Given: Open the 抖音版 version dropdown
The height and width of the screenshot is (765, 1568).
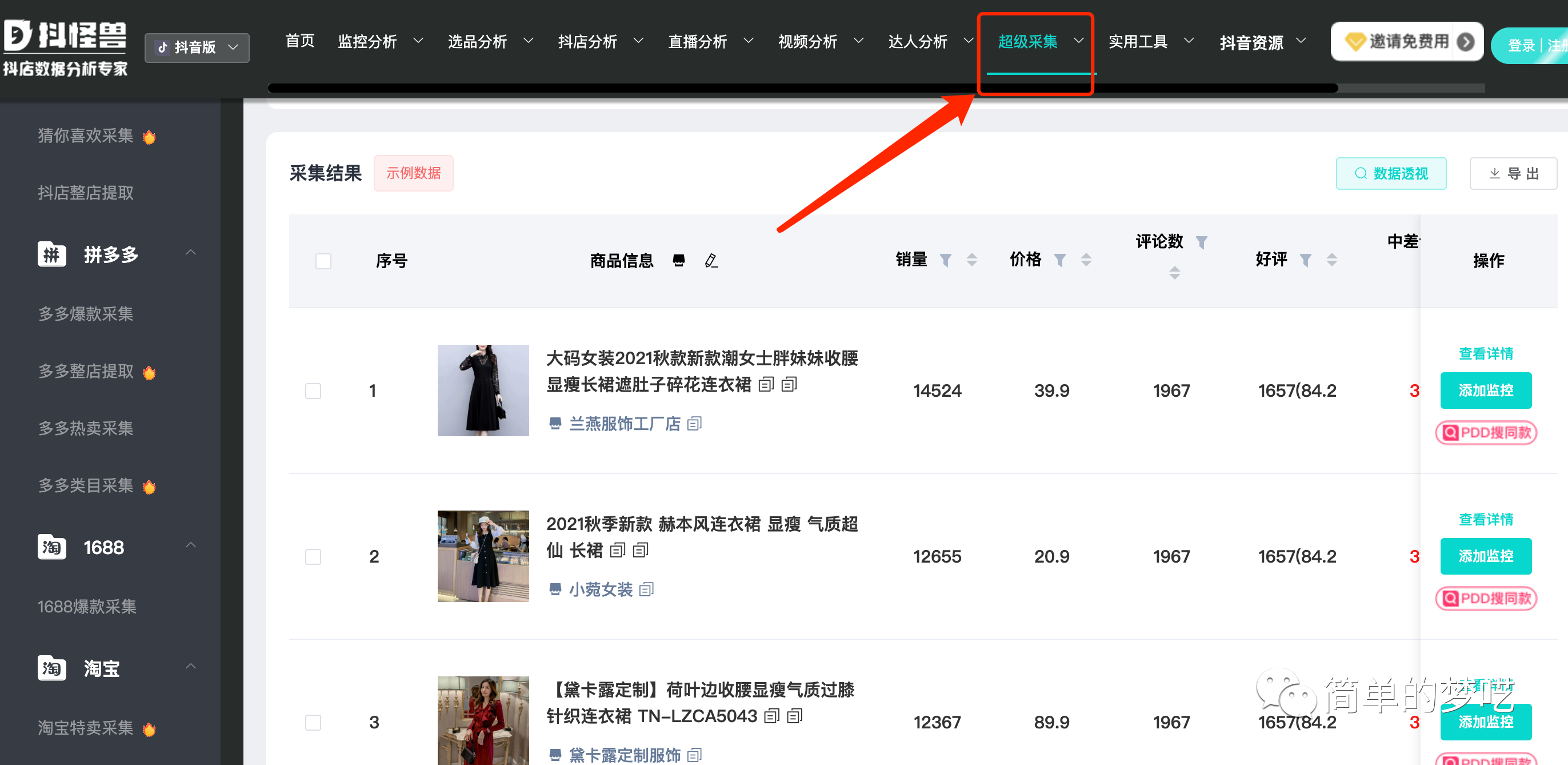Looking at the screenshot, I should coord(197,47).
